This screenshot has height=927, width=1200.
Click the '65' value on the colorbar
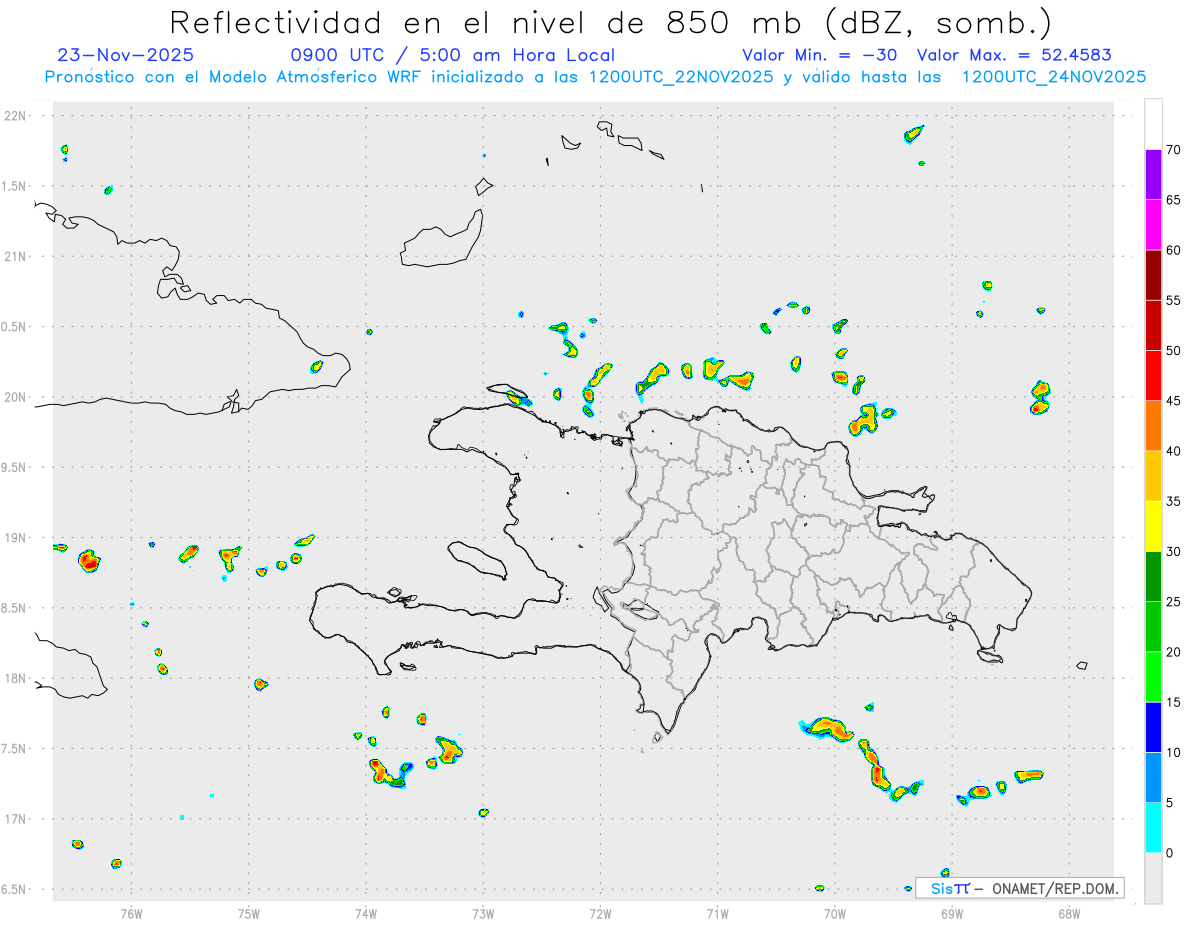(1175, 199)
